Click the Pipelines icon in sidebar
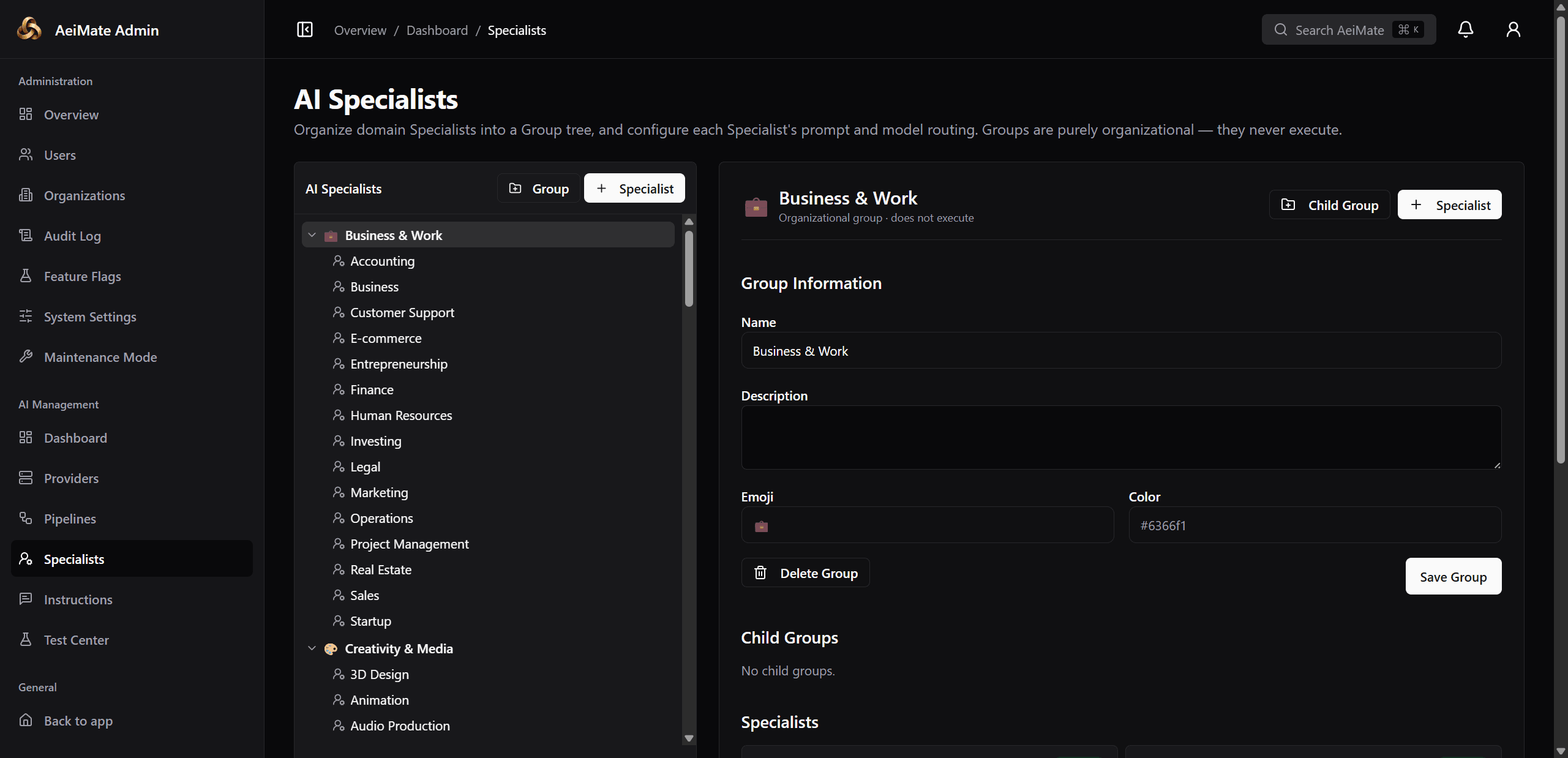 coord(26,518)
